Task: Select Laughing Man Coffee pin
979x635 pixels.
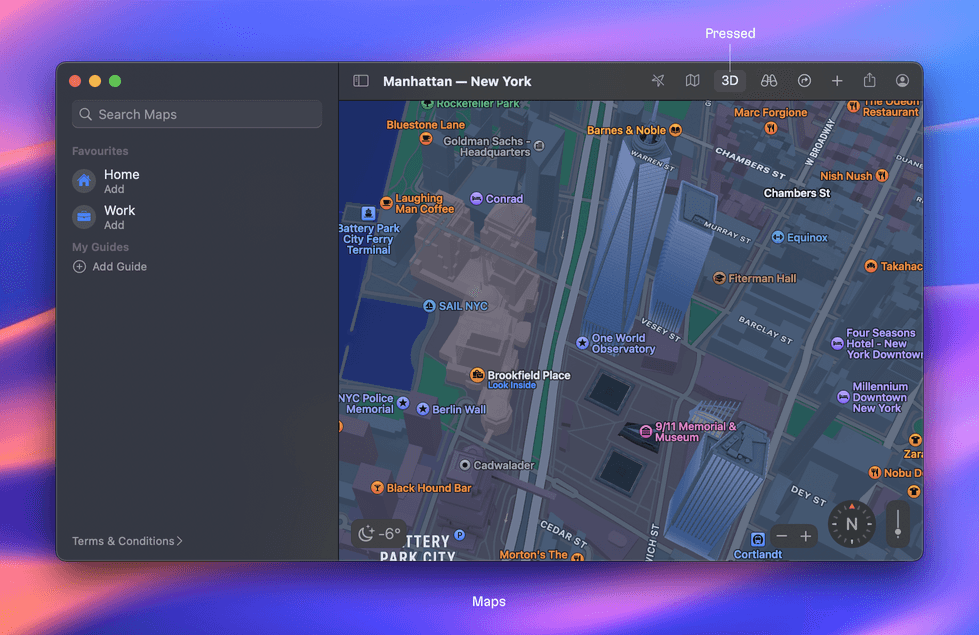Action: click(386, 203)
